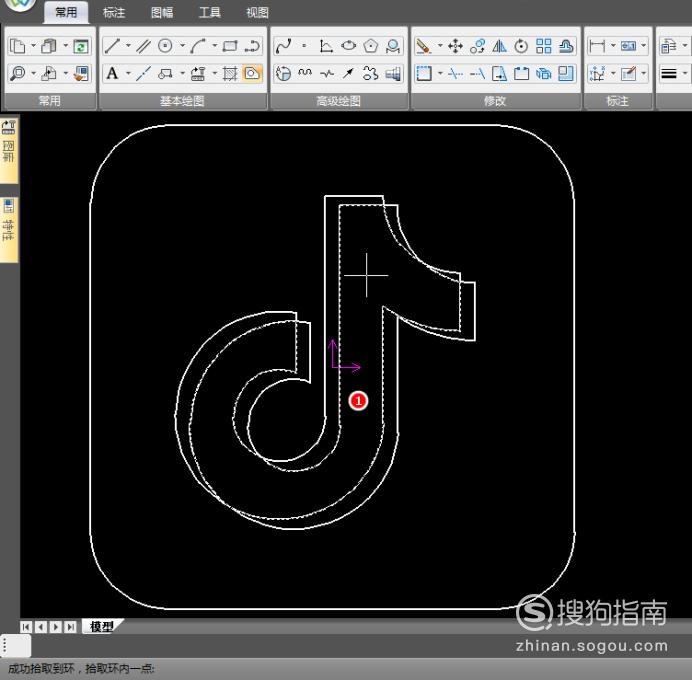The width and height of the screenshot is (692, 680).
Task: Select the double break line tool
Action: click(x=327, y=73)
